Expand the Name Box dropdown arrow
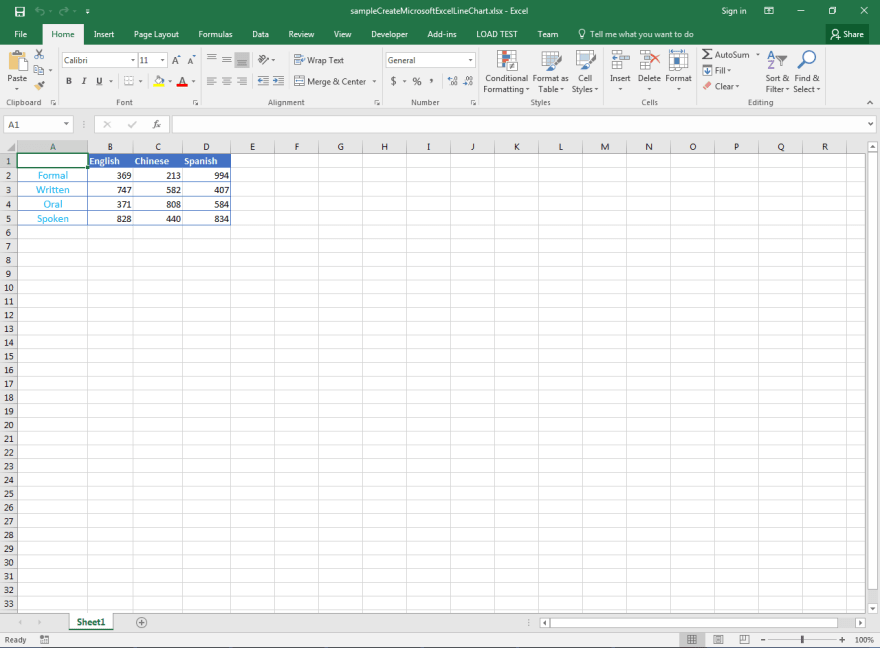Viewport: 880px width, 648px height. click(66, 124)
